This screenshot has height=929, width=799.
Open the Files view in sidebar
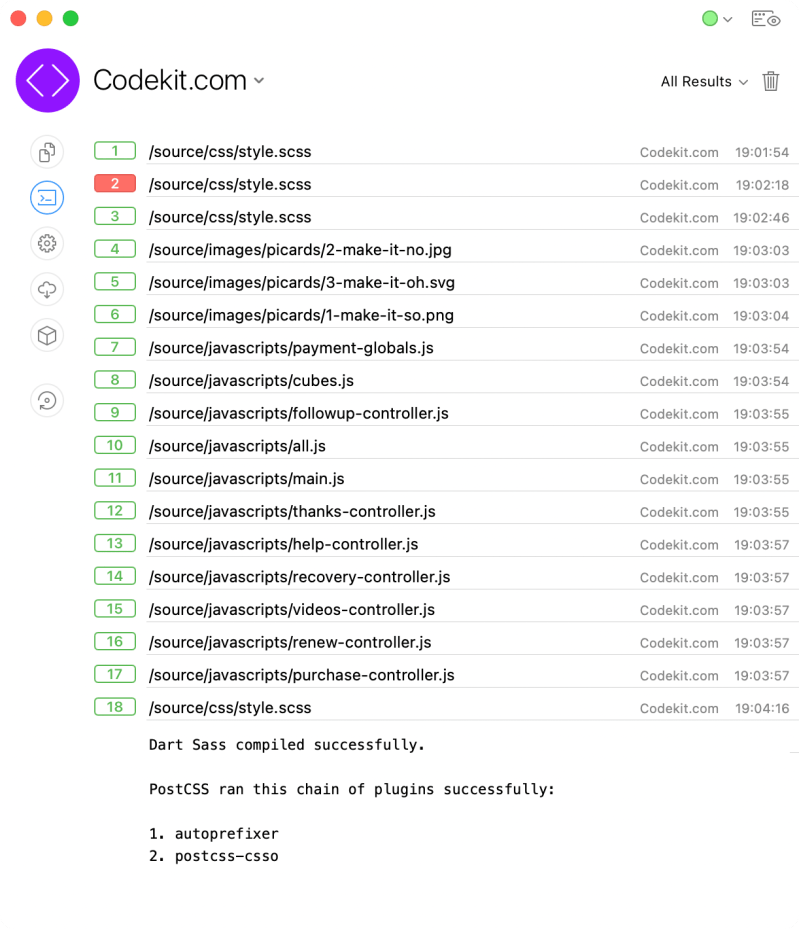coord(47,152)
